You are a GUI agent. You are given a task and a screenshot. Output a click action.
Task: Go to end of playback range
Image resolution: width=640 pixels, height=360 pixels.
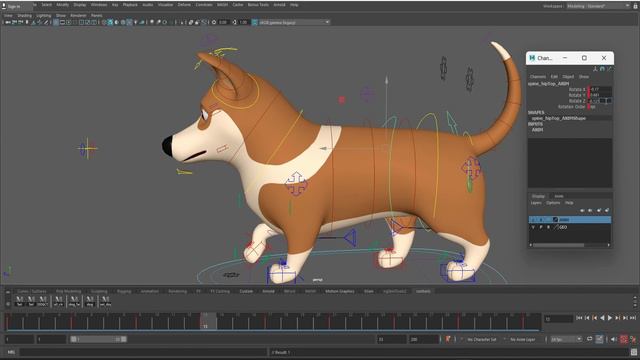pos(633,318)
